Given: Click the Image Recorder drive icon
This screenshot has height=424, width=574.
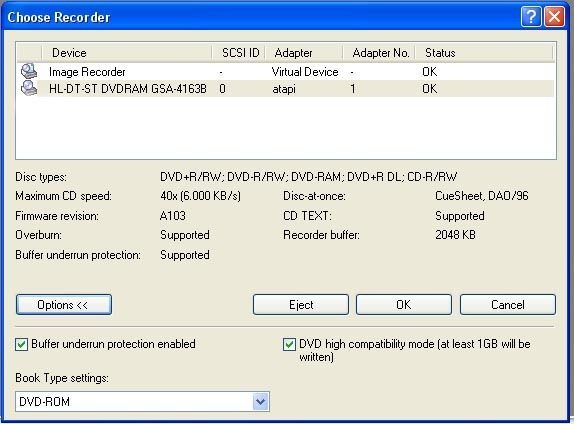Looking at the screenshot, I should click(29, 71).
